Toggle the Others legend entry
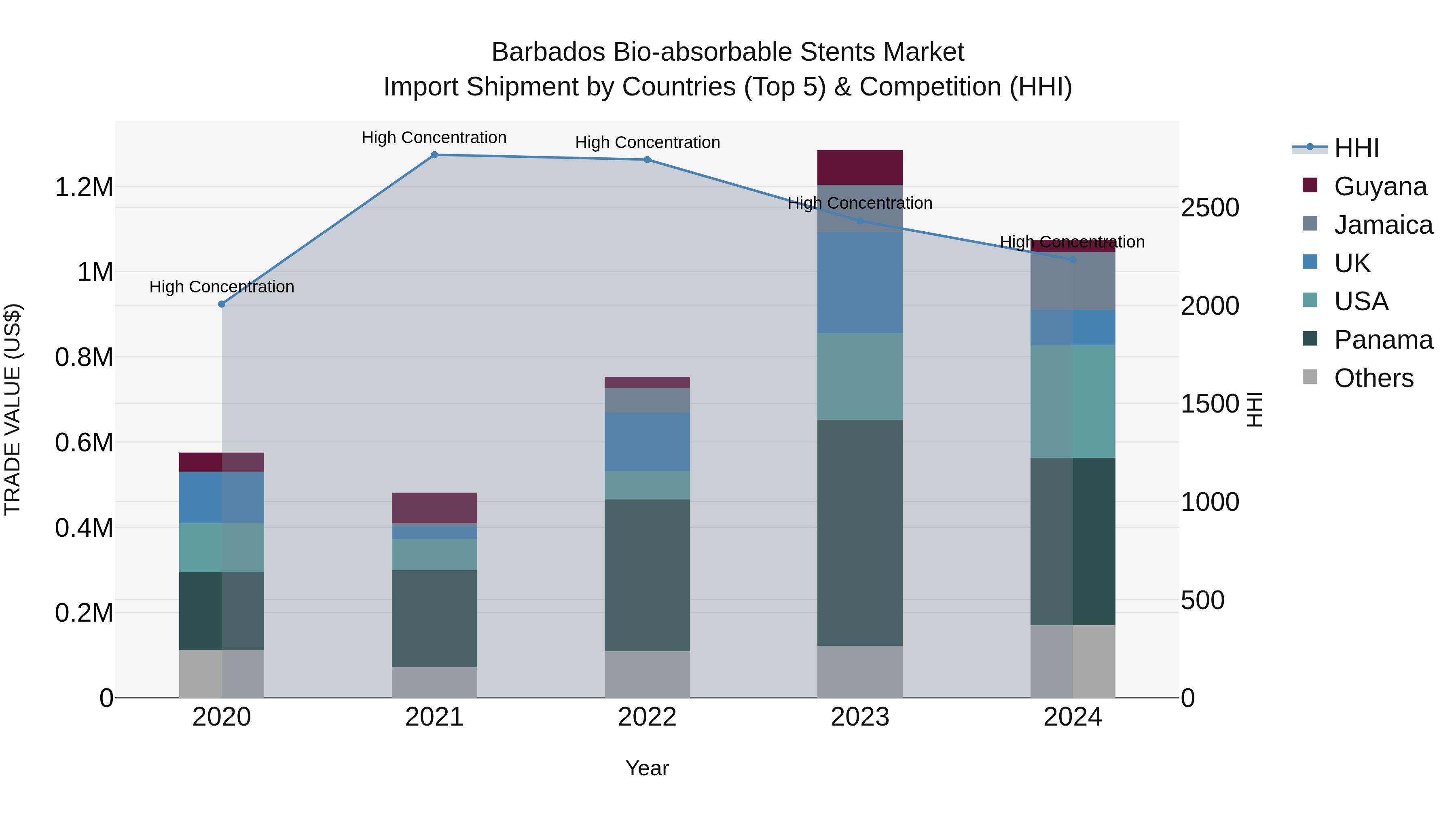The image size is (1456, 819). coord(1358,378)
